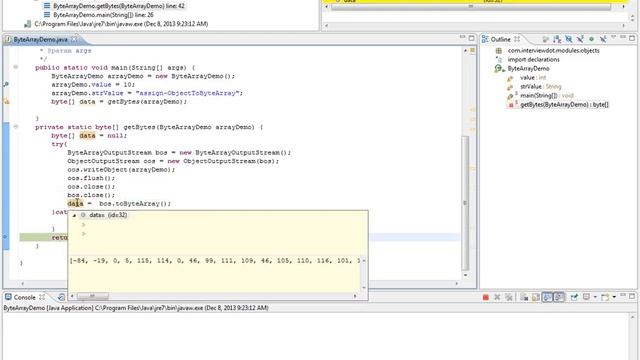
Task: Toggle Hide Non-Public Members green dot icon
Action: (x=591, y=39)
